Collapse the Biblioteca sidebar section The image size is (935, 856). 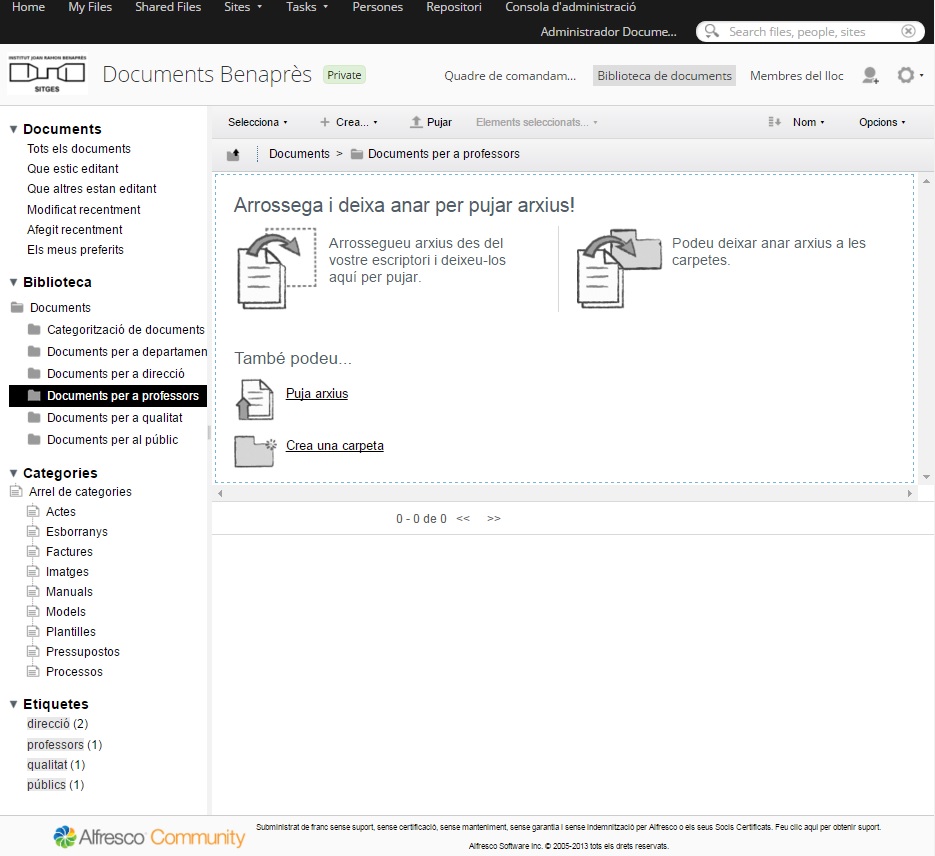(13, 283)
